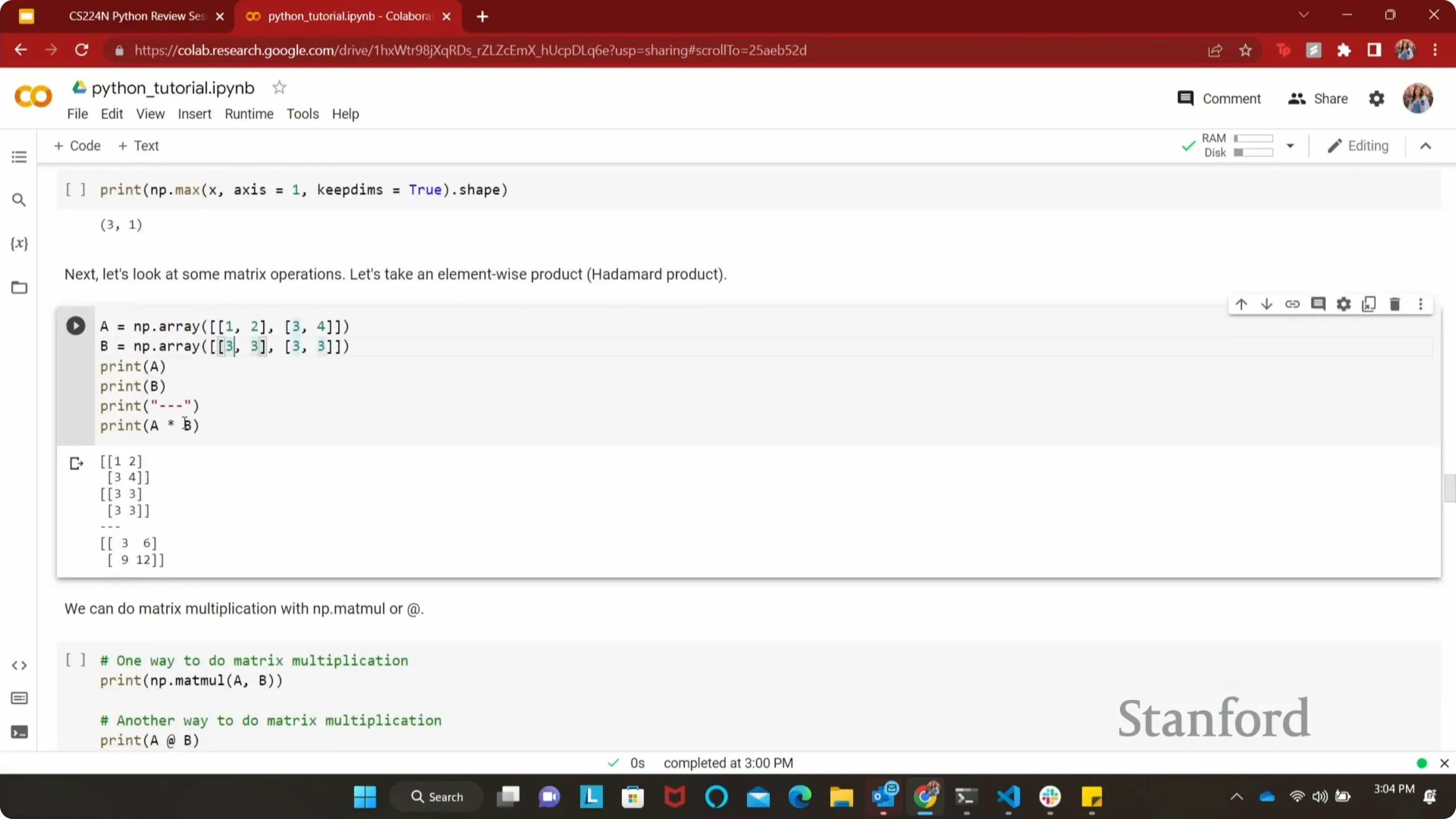Run the matrix multiplication code cell
Screen dimensions: 1456x819
(76, 660)
